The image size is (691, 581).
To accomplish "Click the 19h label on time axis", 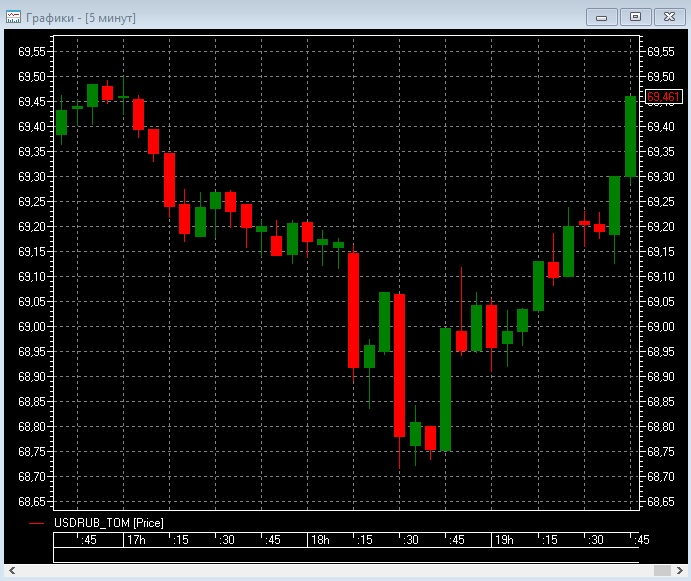I will [504, 540].
